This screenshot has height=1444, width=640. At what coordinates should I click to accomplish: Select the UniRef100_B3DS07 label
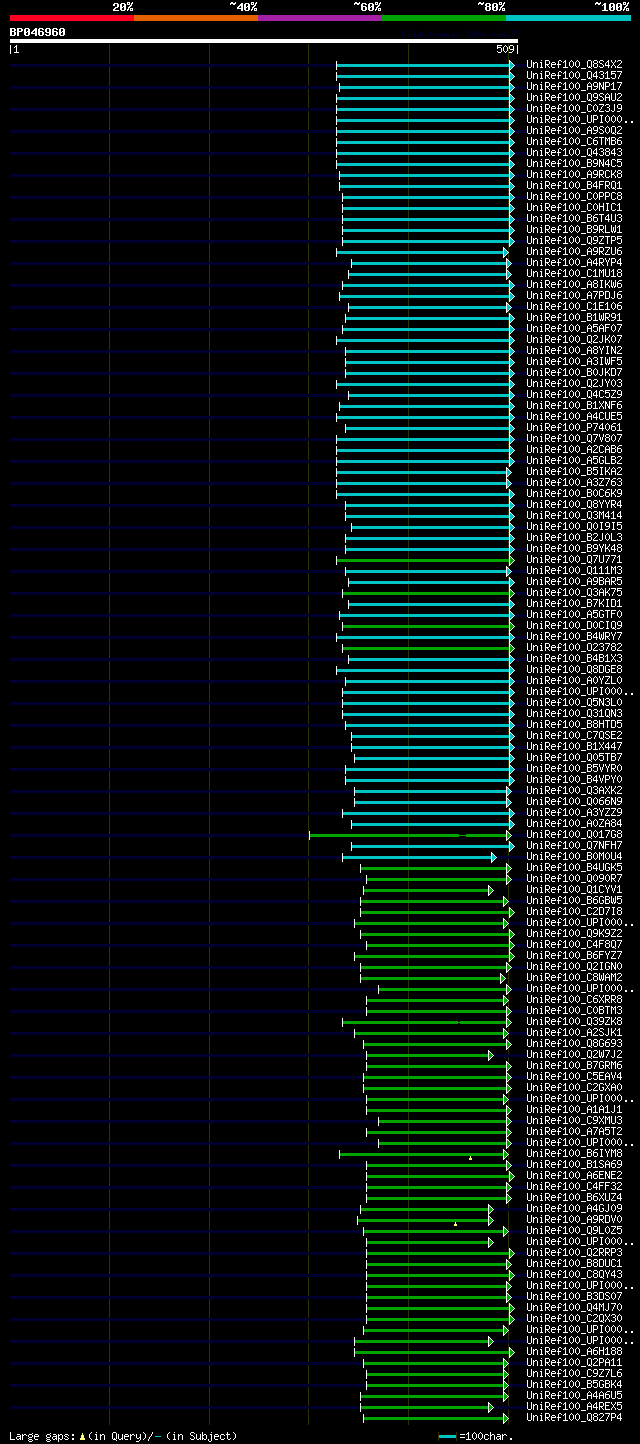[x=575, y=1296]
